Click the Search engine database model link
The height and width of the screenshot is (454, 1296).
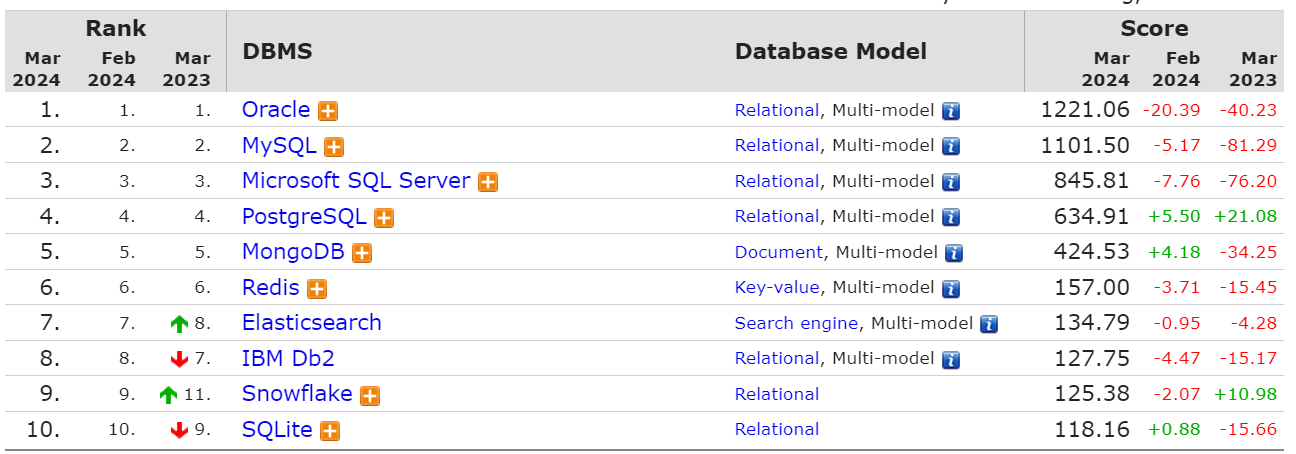click(x=796, y=323)
